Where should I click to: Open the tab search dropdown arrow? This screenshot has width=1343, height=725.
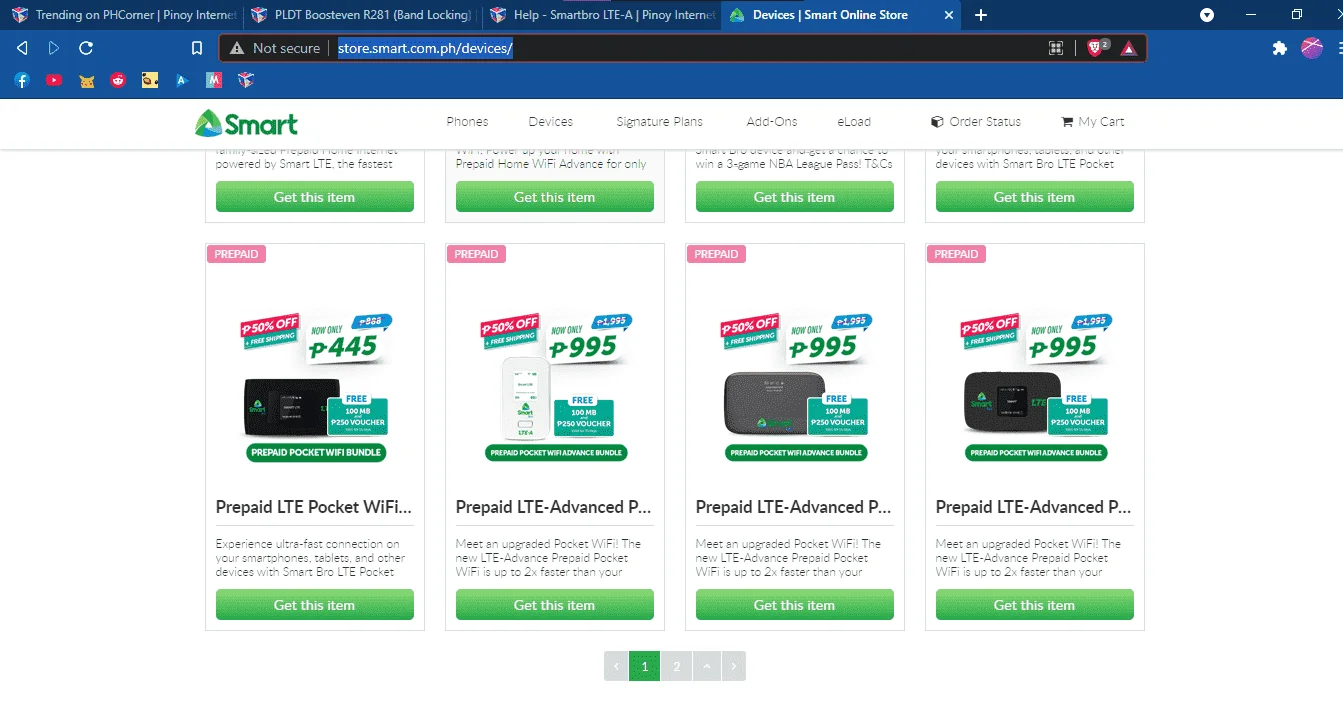click(x=1207, y=15)
